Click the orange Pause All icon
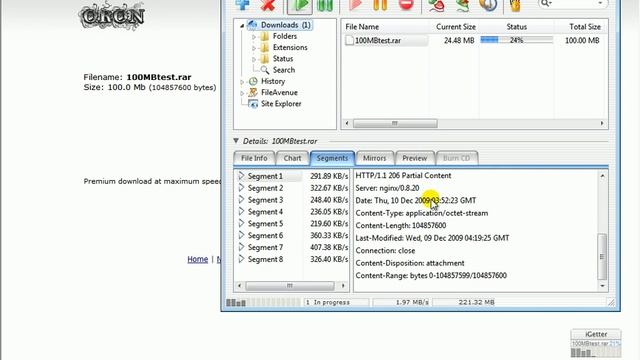The image size is (640, 360). 380,5
